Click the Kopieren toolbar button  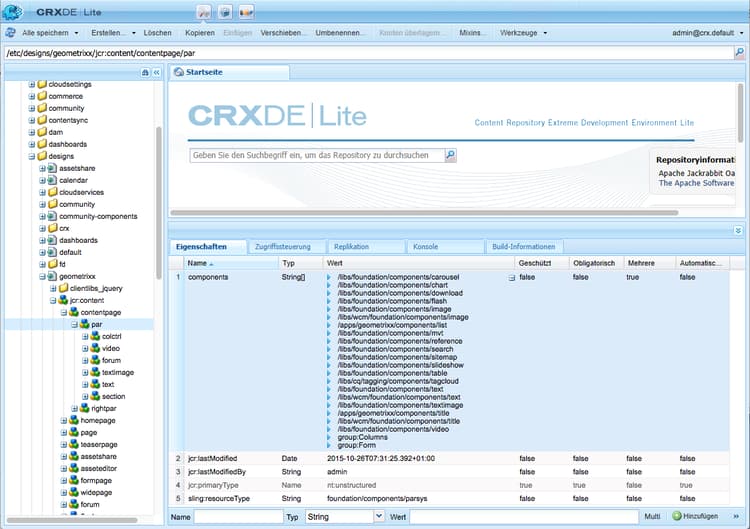[200, 33]
